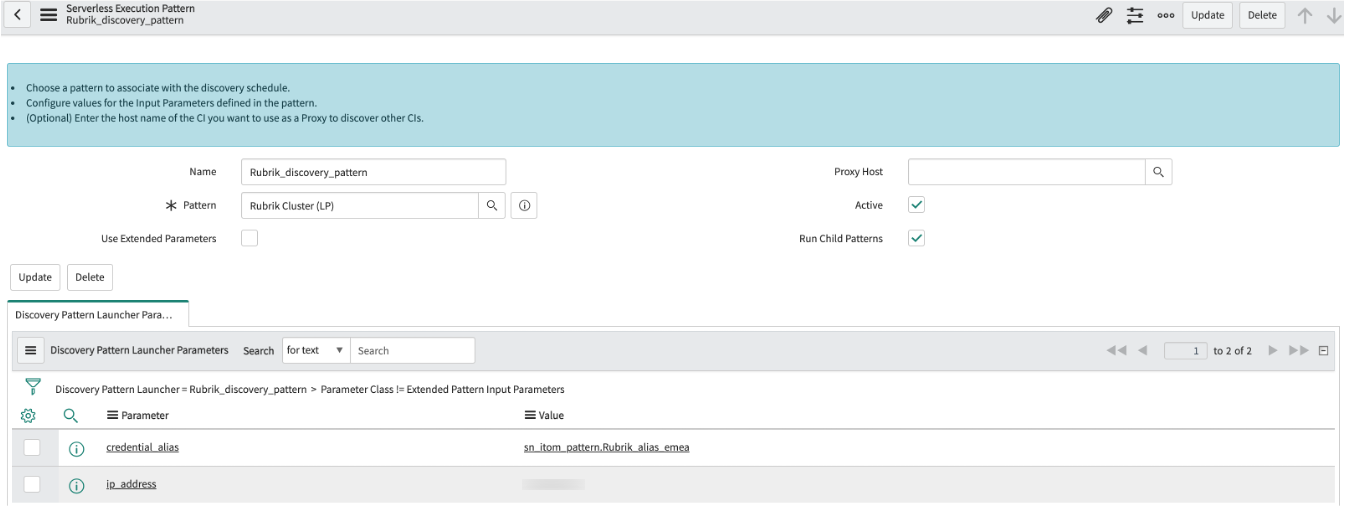Click the Pattern reference field

coord(360,205)
